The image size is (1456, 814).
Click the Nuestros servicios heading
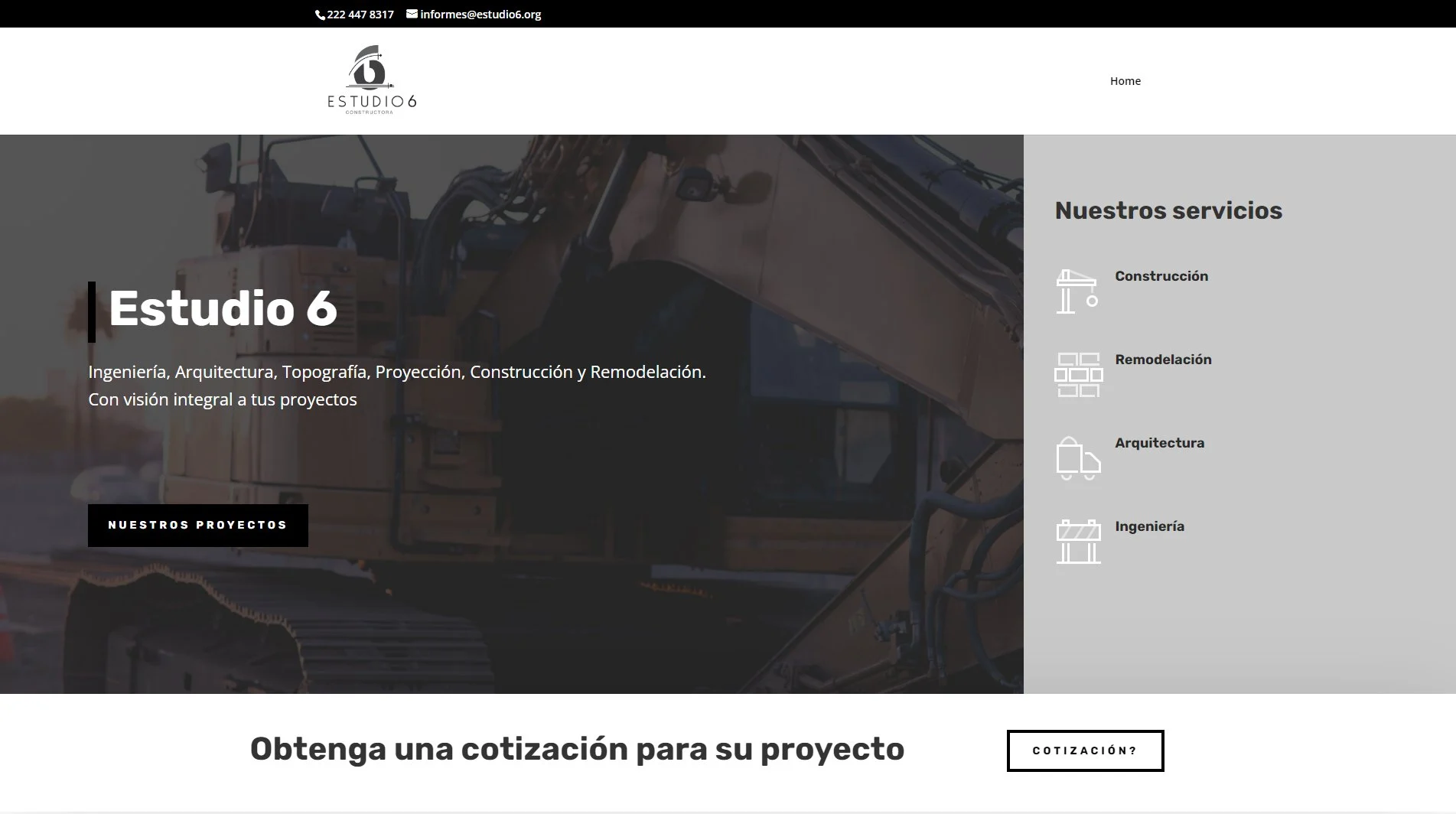coord(1168,210)
